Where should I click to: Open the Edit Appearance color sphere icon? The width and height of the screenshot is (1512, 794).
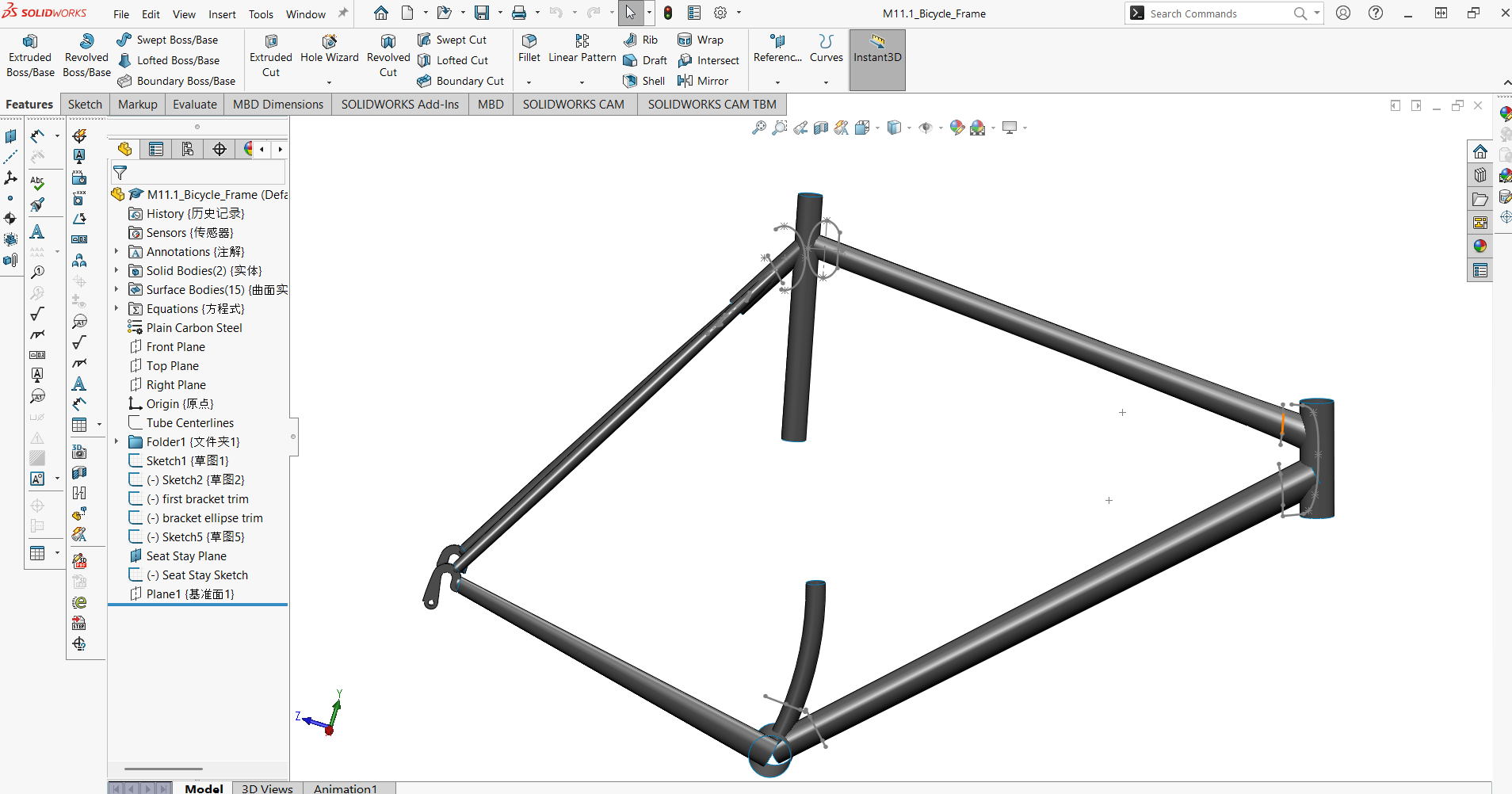tap(957, 128)
